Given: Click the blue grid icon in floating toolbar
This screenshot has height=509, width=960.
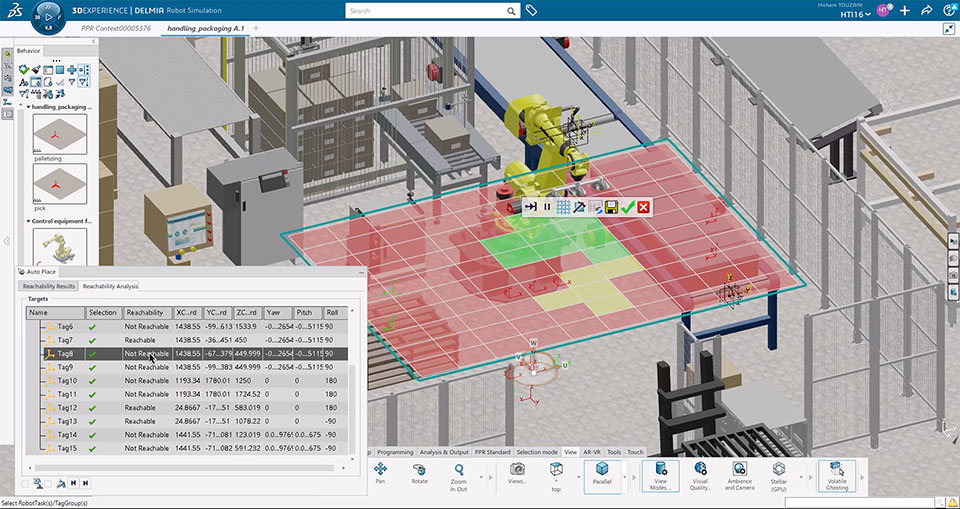Looking at the screenshot, I should pos(563,208).
